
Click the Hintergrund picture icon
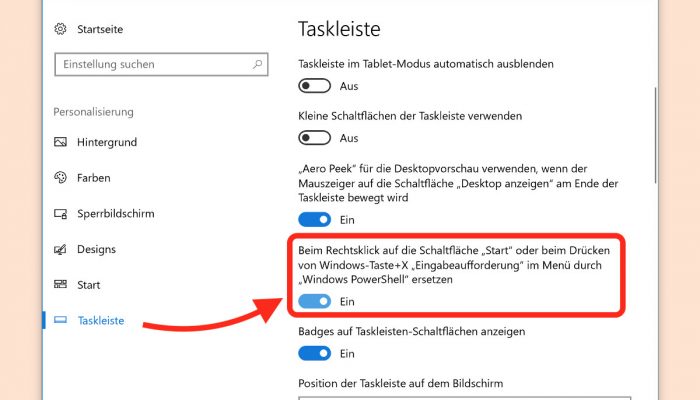click(60, 142)
